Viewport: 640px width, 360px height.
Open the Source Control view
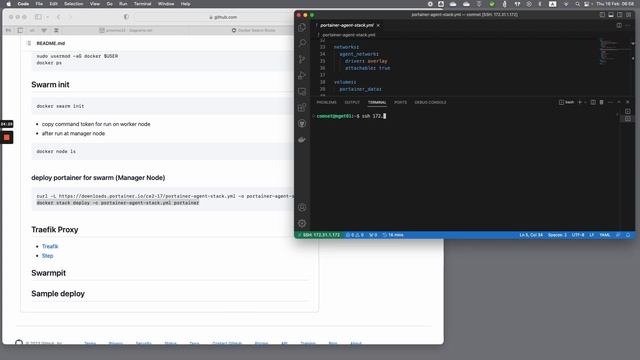(302, 59)
